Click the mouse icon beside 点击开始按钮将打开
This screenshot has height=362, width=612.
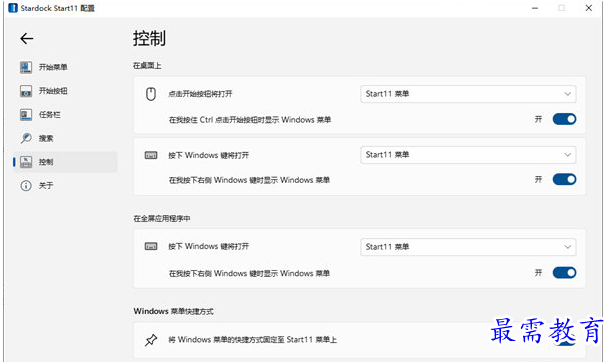click(151, 94)
